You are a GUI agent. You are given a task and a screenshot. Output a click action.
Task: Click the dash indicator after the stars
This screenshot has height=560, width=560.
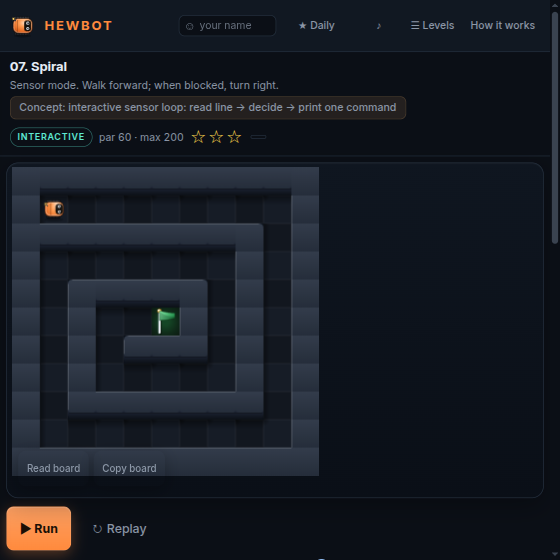[x=258, y=137]
